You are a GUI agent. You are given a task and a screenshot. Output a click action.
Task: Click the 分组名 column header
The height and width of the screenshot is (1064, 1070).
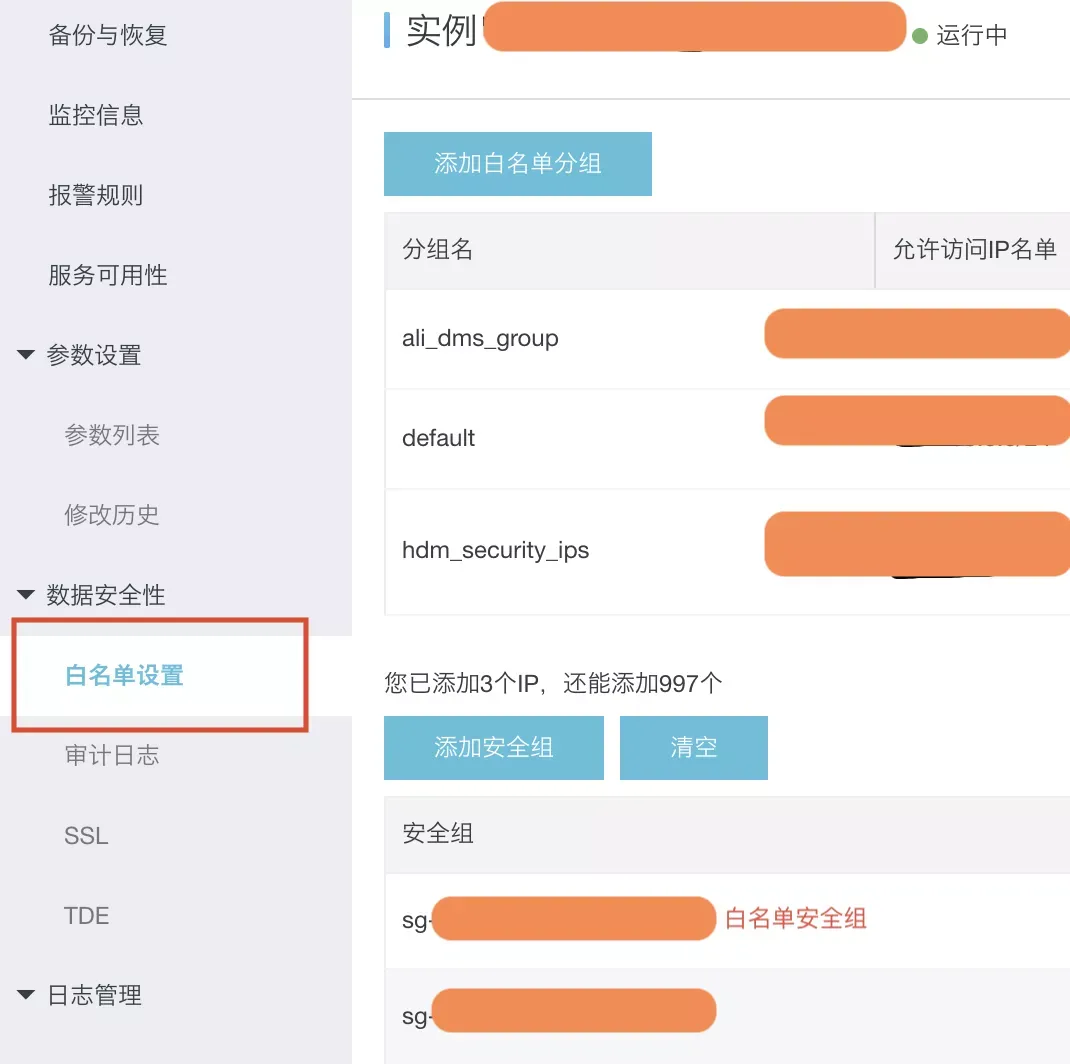tap(437, 249)
